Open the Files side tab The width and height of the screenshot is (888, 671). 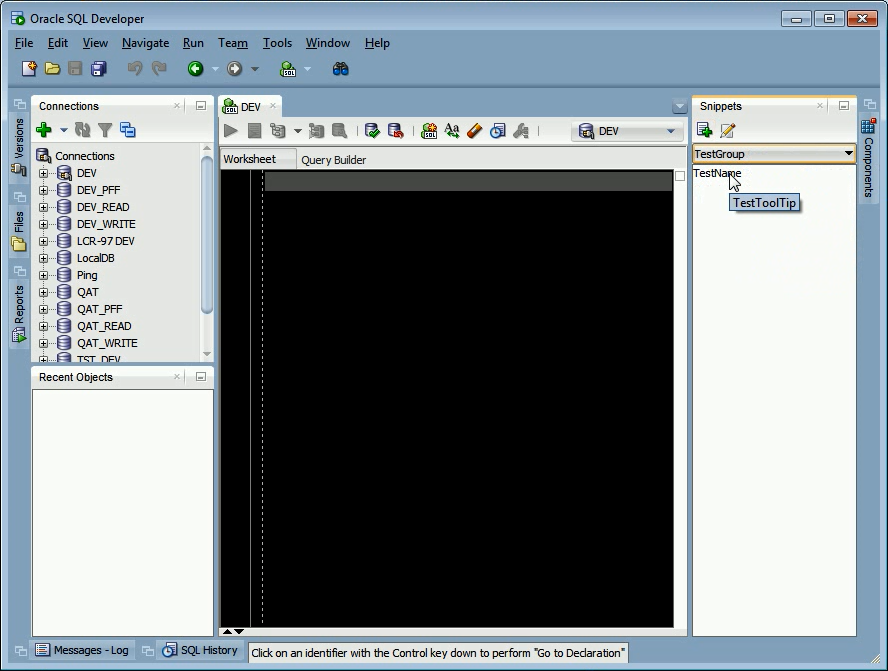pyautogui.click(x=19, y=230)
